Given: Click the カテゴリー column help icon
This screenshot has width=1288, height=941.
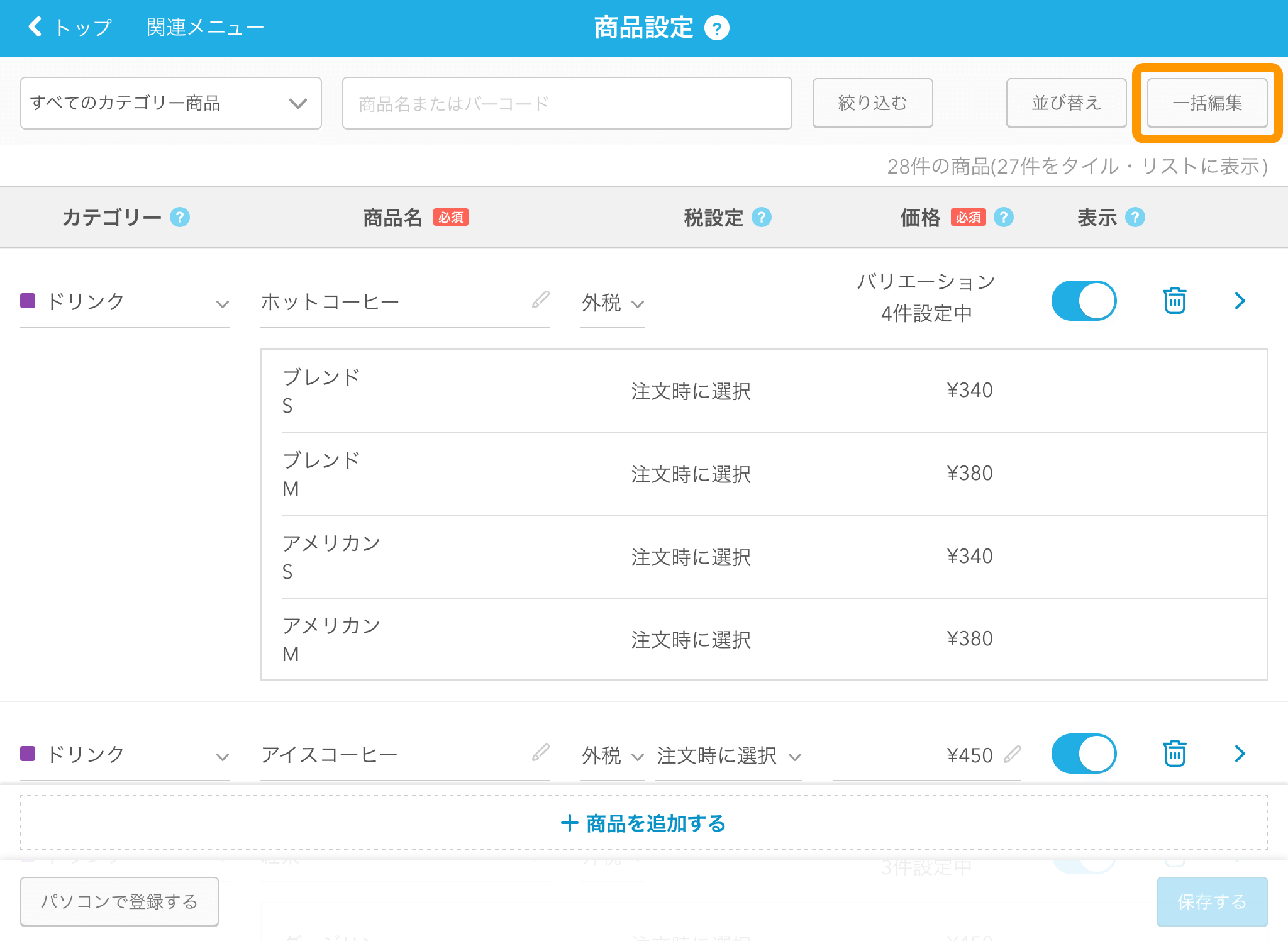Looking at the screenshot, I should [x=180, y=217].
